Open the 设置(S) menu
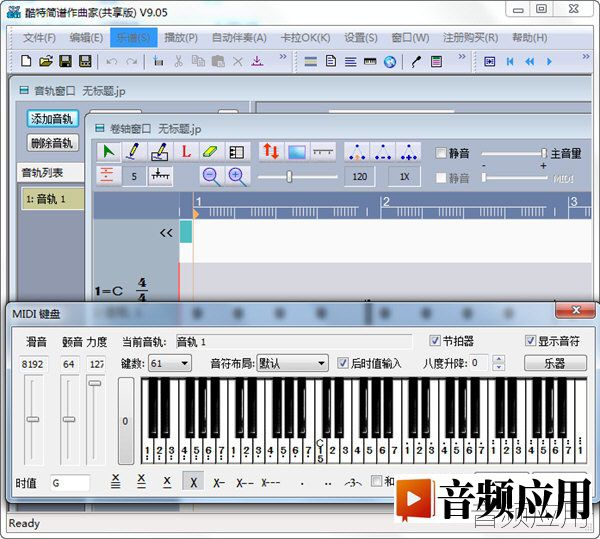The image size is (600, 539). tap(361, 38)
